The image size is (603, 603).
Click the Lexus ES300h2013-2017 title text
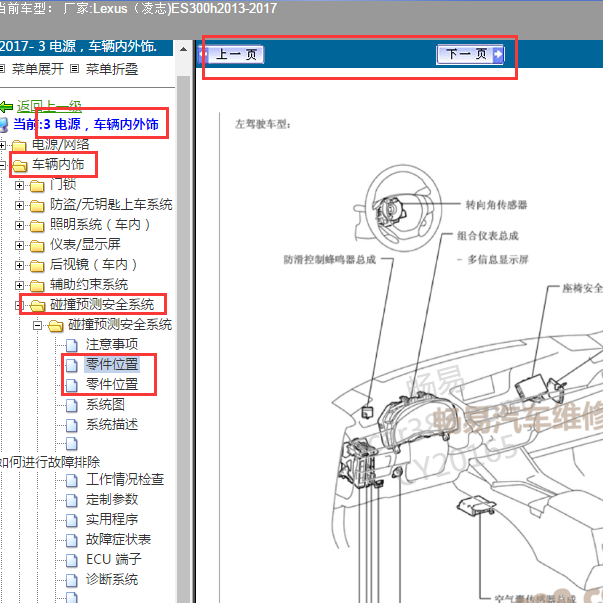tap(170, 8)
